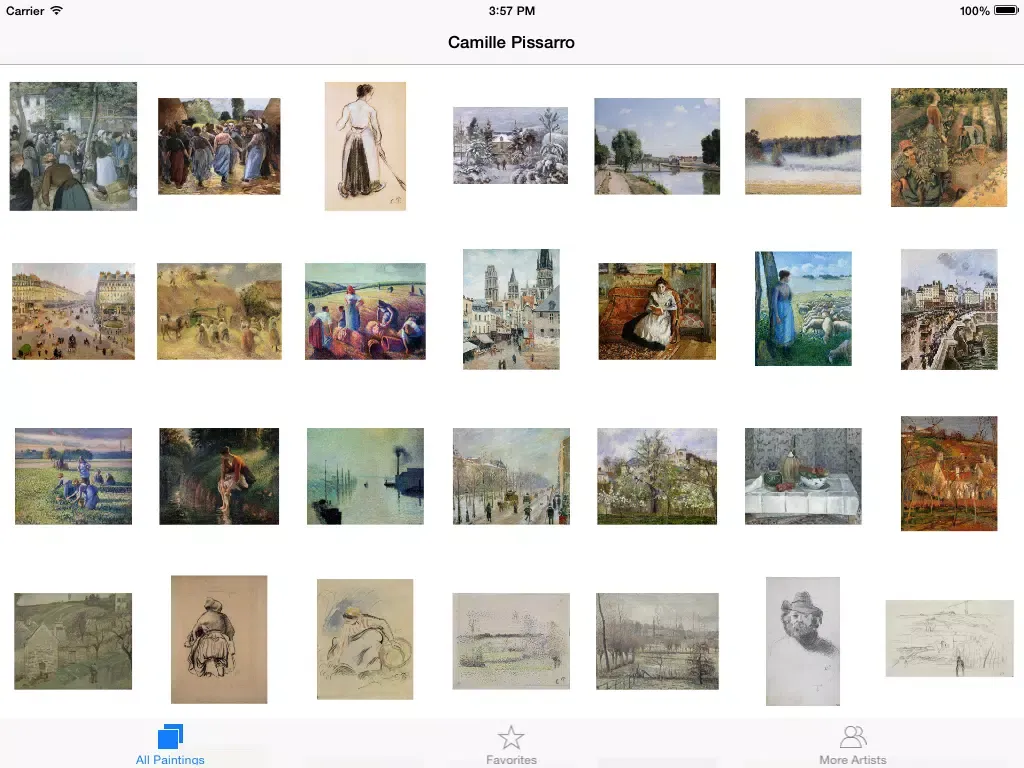1024x768 pixels.
Task: Tap the Camille Pissarro title
Action: [x=511, y=42]
